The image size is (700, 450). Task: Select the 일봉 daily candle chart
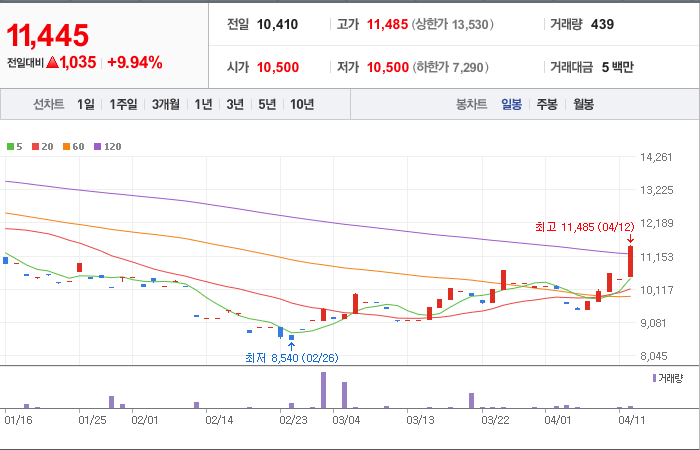(511, 104)
